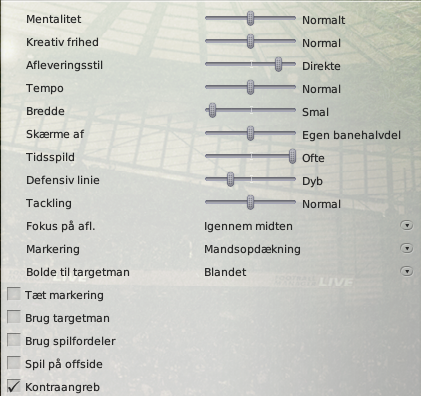Click the Skærme af slider handle

(x=250, y=133)
